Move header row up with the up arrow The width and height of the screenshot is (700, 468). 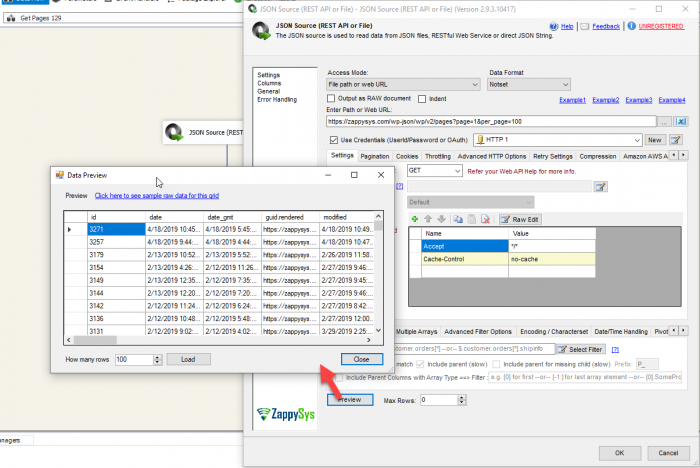tap(428, 219)
